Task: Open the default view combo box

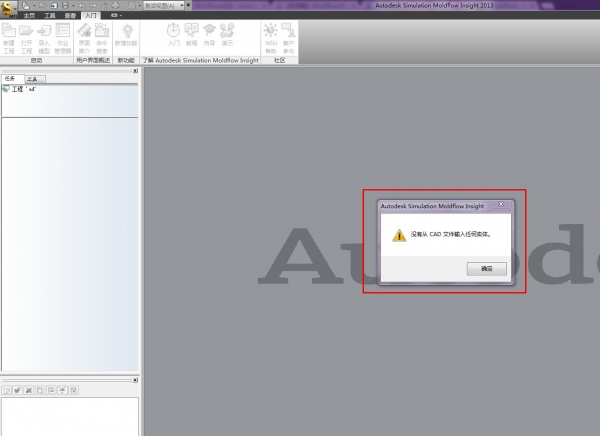Action: point(164,6)
